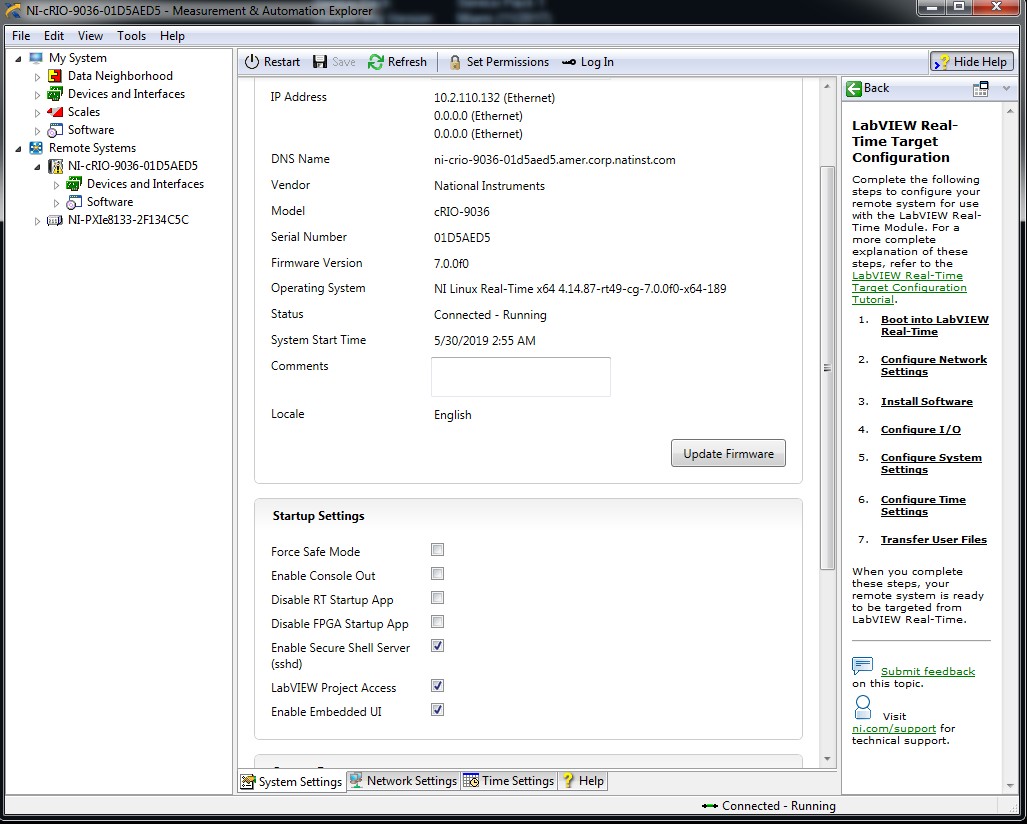Click inside the Comments text field
Image resolution: width=1027 pixels, height=824 pixels.
coord(520,377)
